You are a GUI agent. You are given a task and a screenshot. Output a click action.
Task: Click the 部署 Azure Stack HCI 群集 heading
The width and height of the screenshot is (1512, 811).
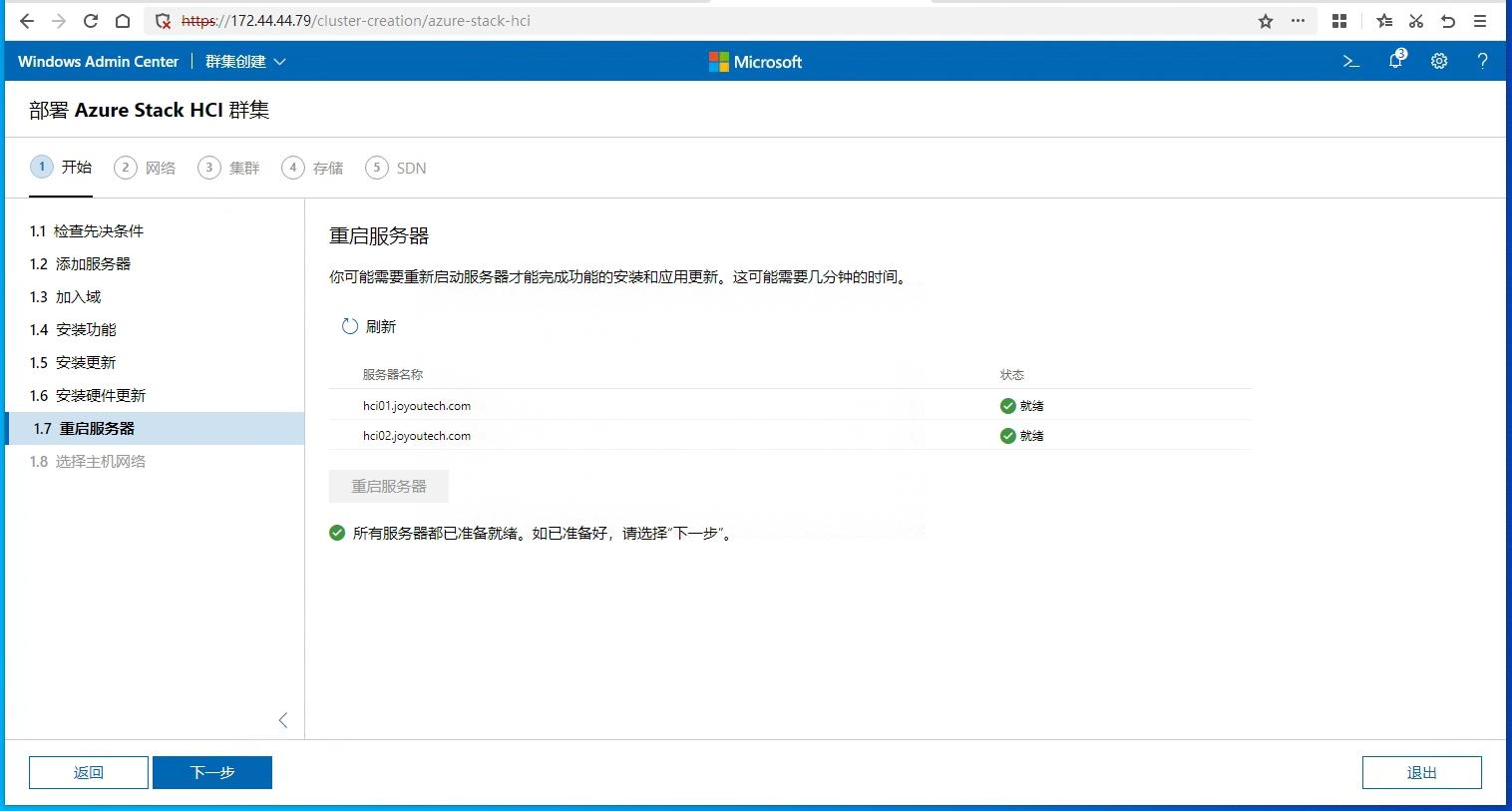pos(150,110)
